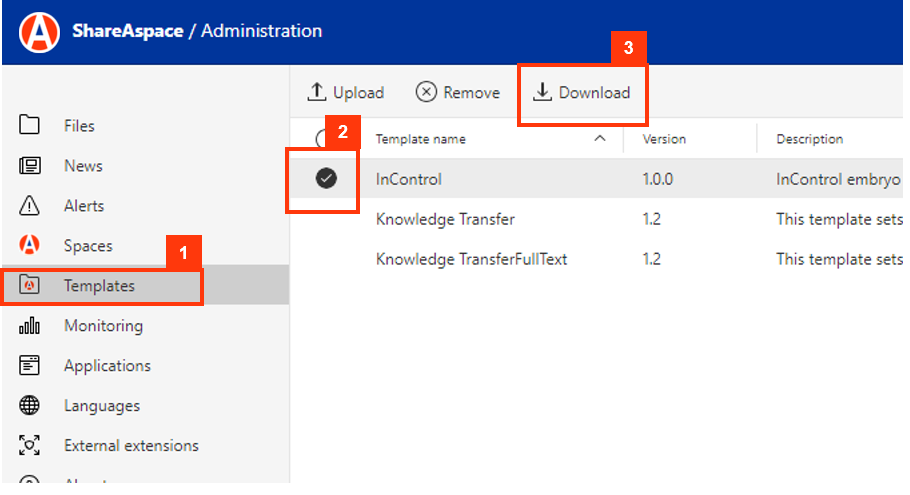Open Monitoring page
Viewport: 910px width, 495px height.
[x=103, y=326]
